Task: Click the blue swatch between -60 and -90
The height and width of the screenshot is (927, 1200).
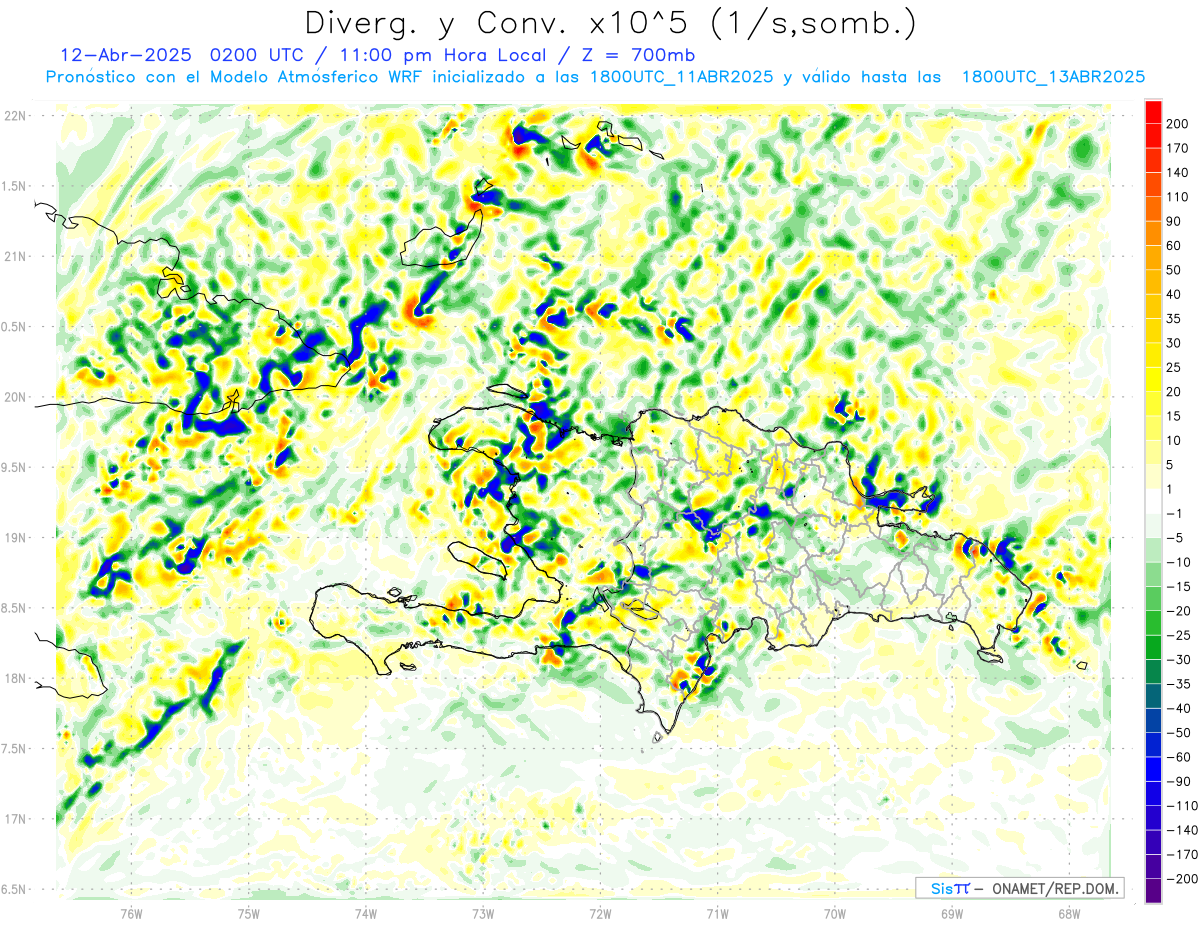Action: point(1153,768)
